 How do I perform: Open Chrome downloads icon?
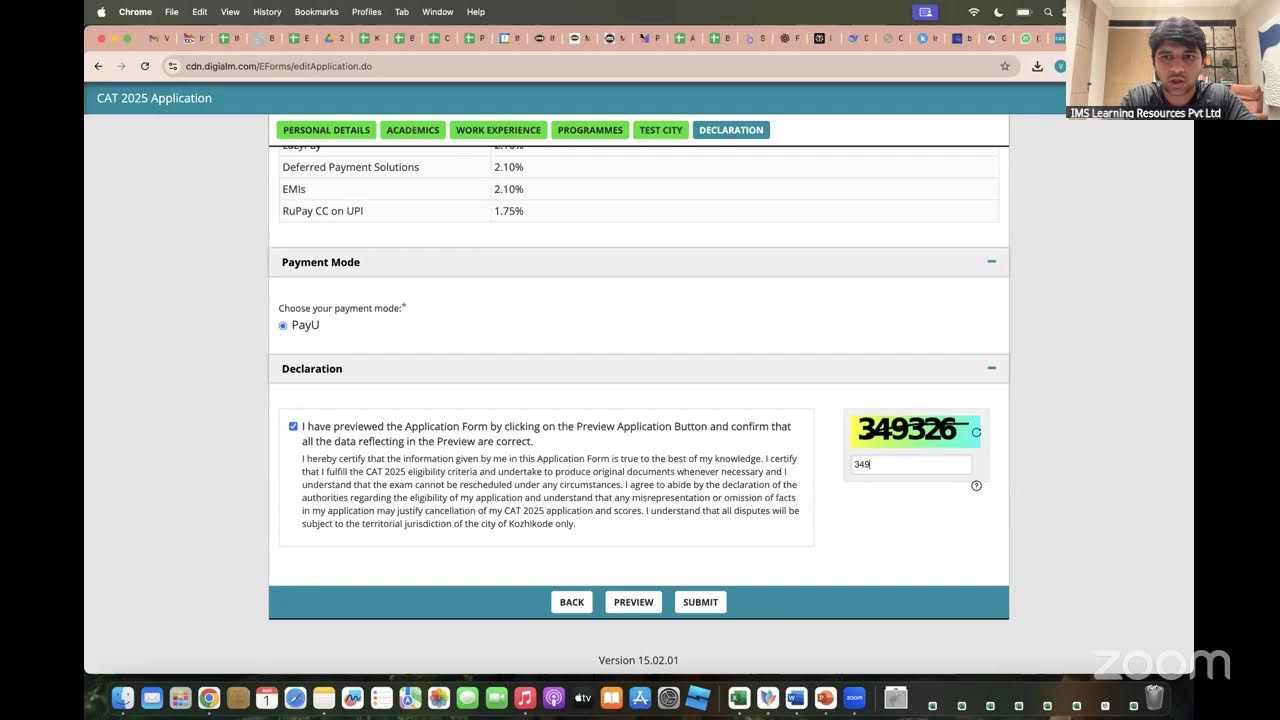pos(1037,66)
